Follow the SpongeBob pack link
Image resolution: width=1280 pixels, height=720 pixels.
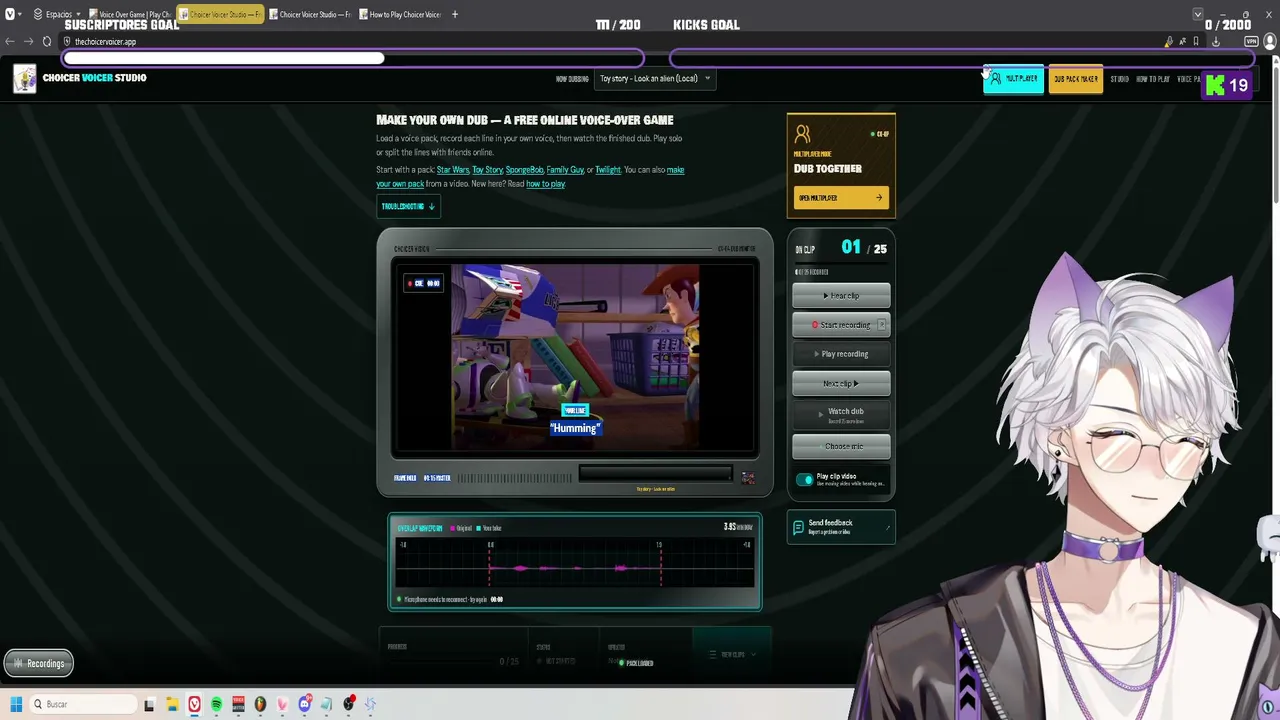click(x=524, y=170)
